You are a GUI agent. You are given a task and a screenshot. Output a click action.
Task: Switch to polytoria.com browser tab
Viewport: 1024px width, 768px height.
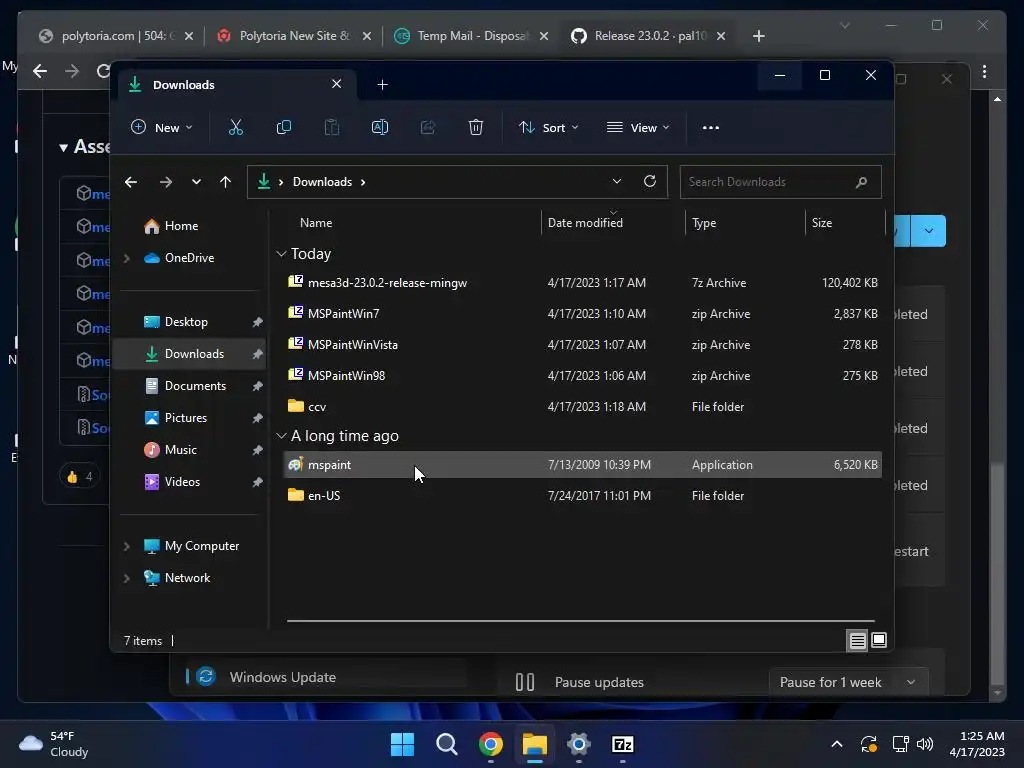[x=116, y=36]
